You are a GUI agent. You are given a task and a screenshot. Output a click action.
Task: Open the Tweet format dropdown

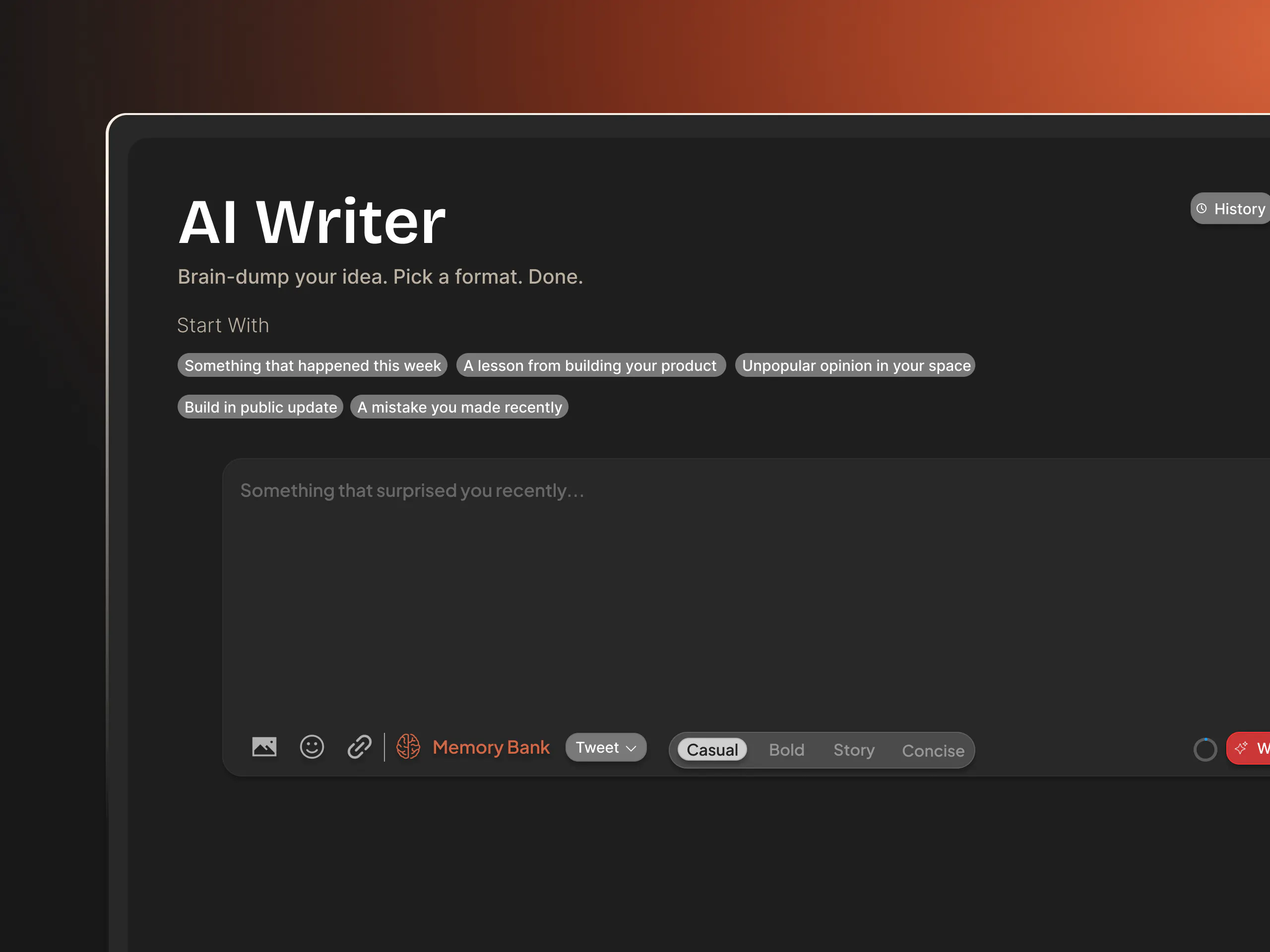click(x=606, y=747)
